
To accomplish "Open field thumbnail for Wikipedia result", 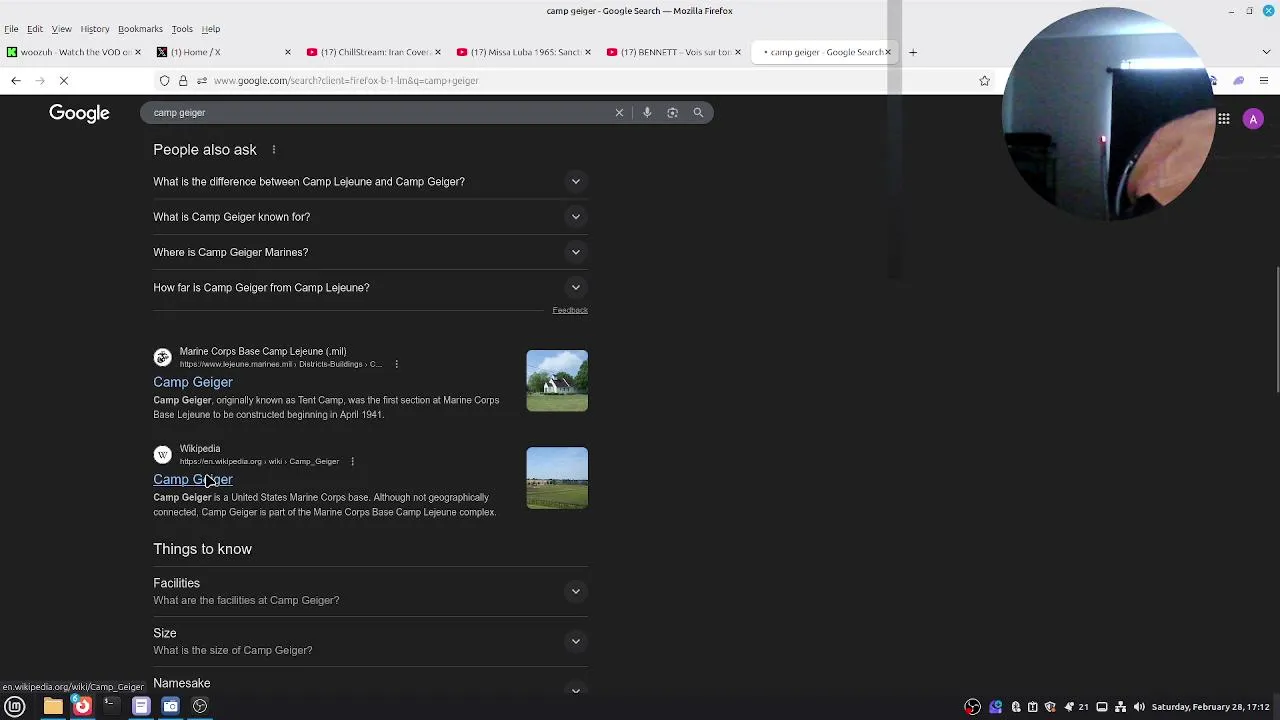I will point(557,478).
